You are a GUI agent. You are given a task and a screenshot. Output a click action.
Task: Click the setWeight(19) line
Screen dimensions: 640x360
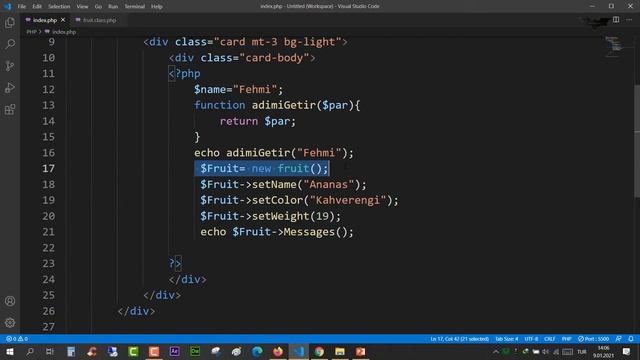[x=270, y=216]
